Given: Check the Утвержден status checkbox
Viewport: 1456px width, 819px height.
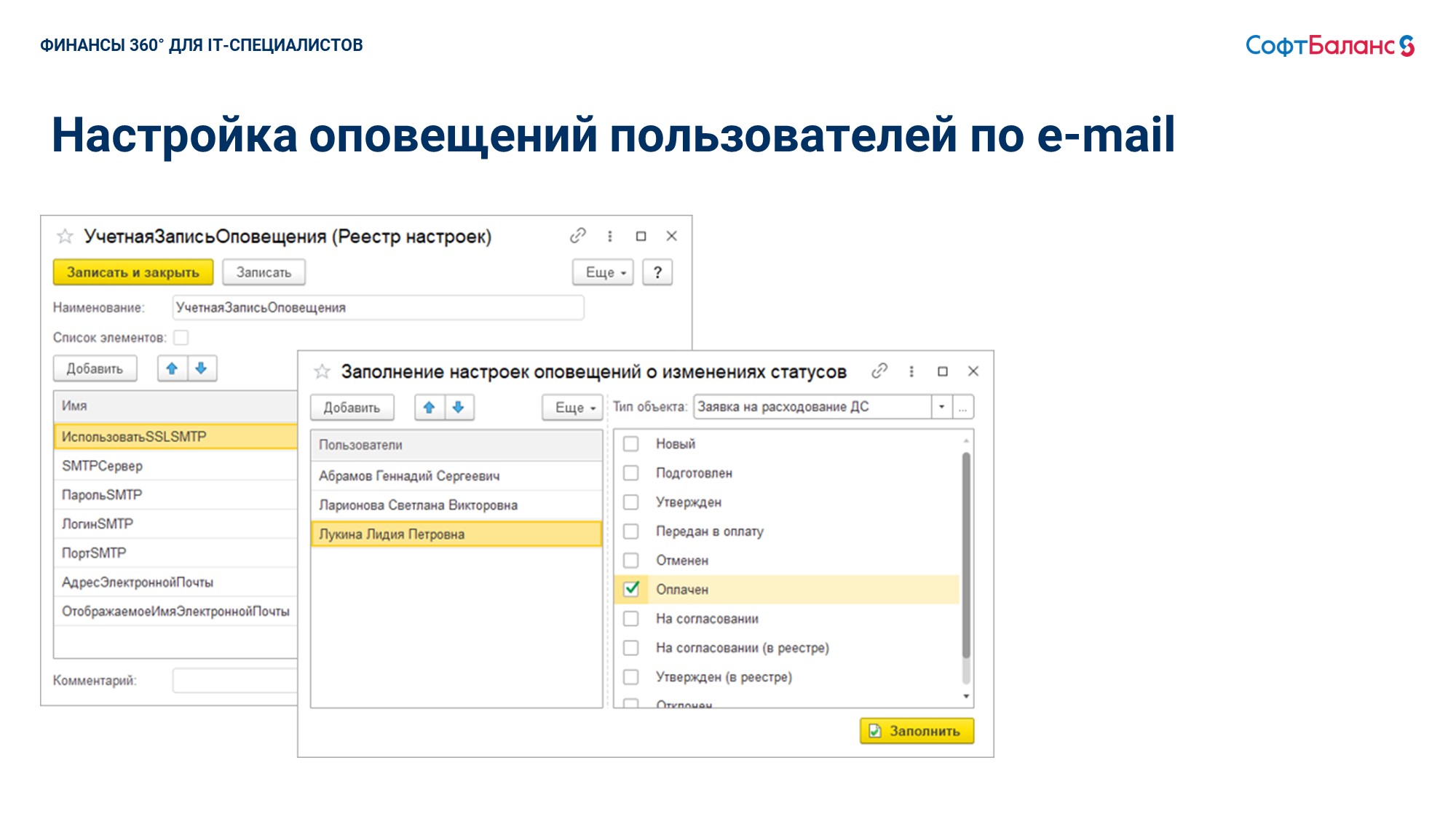Looking at the screenshot, I should (631, 502).
